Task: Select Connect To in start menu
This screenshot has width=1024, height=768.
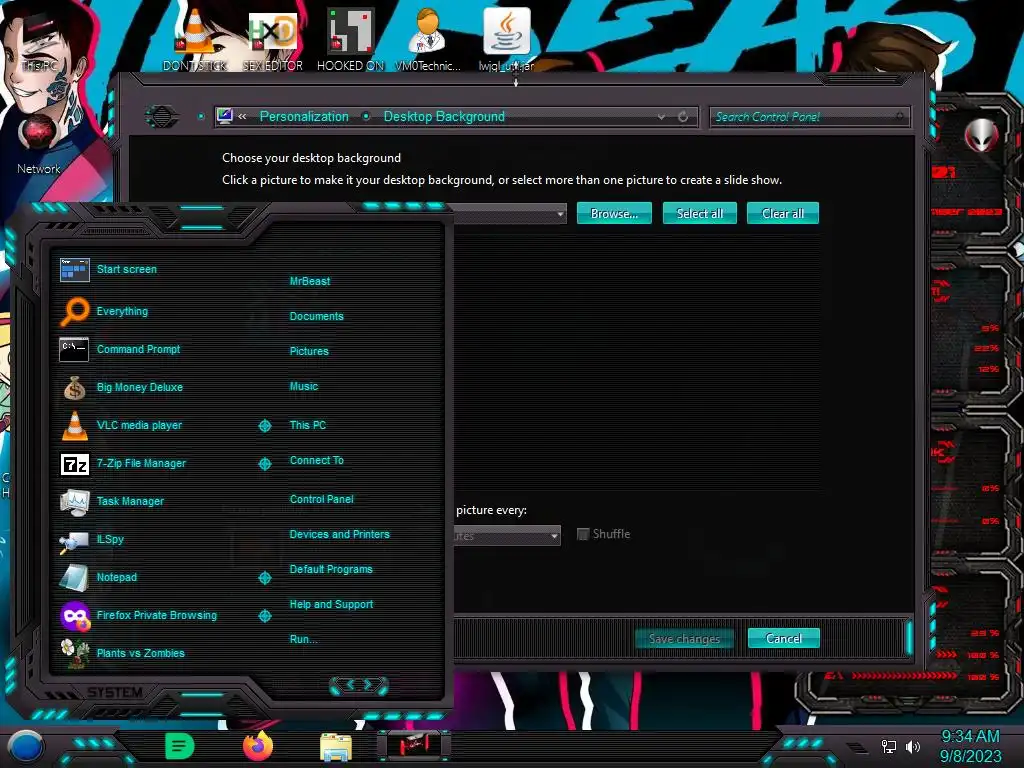Action: (317, 460)
